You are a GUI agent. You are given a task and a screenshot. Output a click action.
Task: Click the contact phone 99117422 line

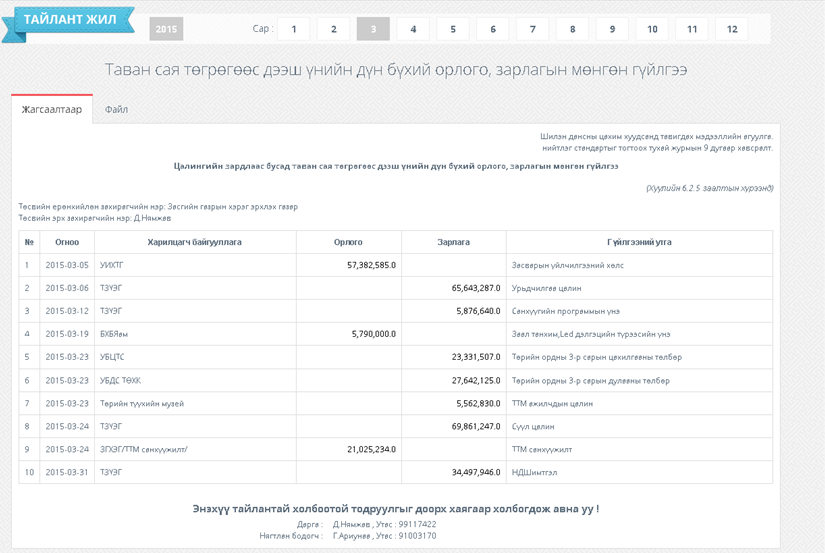(x=384, y=524)
